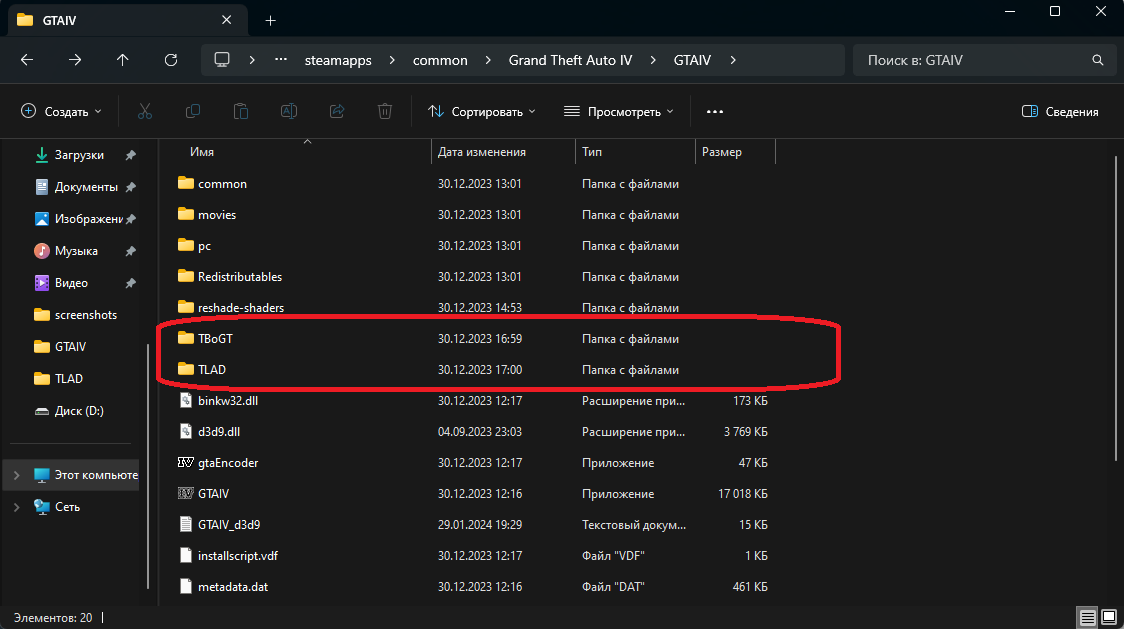Screen dimensions: 1124x629
Task: Click the Paste clipboard icon
Action: pos(241,111)
